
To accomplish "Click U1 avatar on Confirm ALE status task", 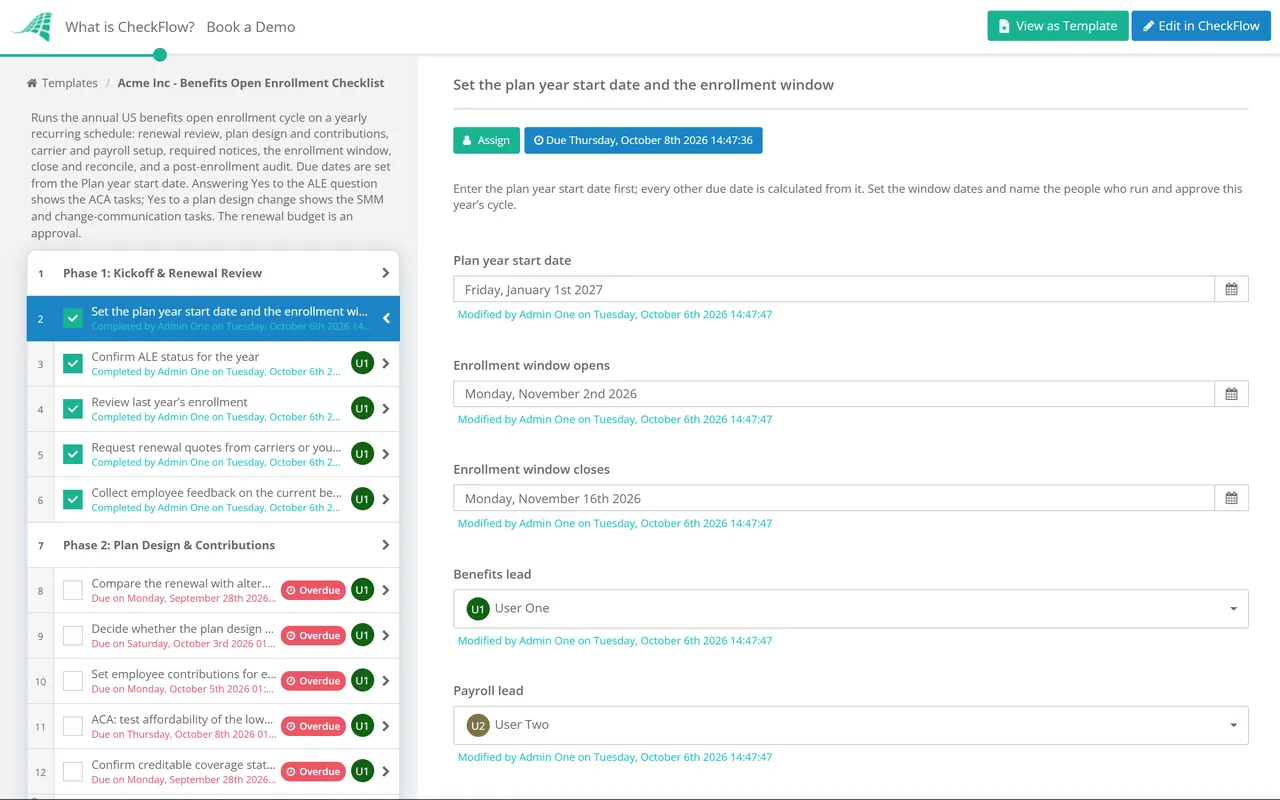I will click(362, 363).
